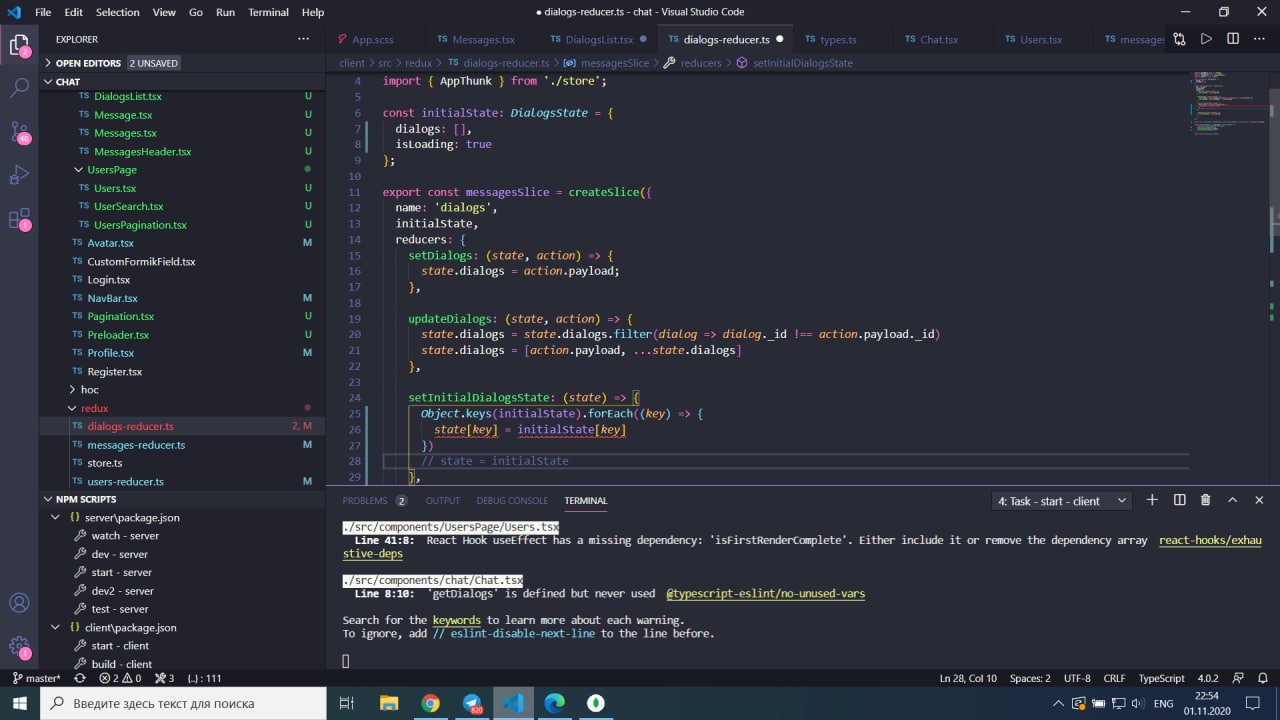The height and width of the screenshot is (720, 1280).
Task: Kill the terminal with trash icon
Action: pyautogui.click(x=1205, y=500)
